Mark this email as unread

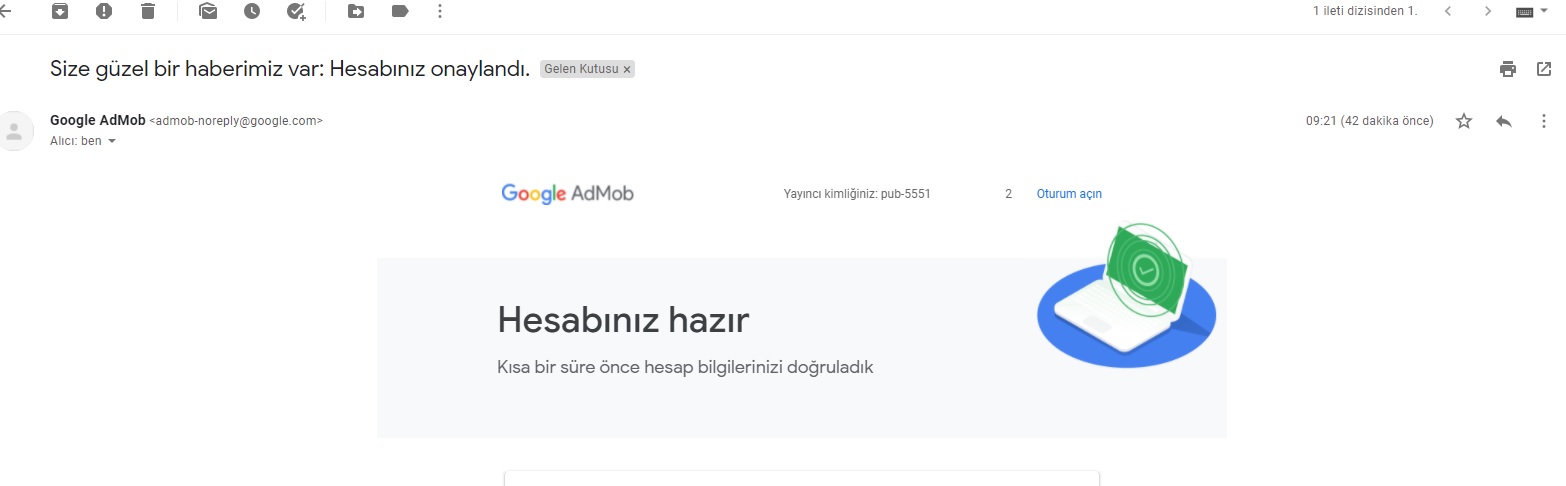208,11
